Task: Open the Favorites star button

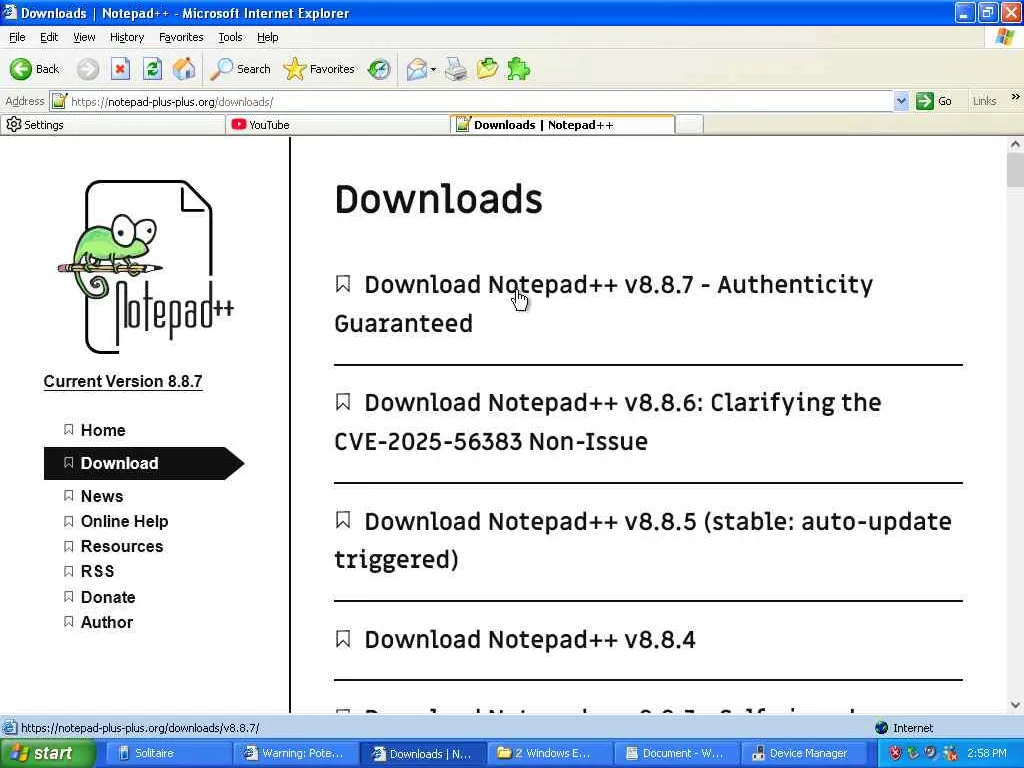Action: (319, 69)
